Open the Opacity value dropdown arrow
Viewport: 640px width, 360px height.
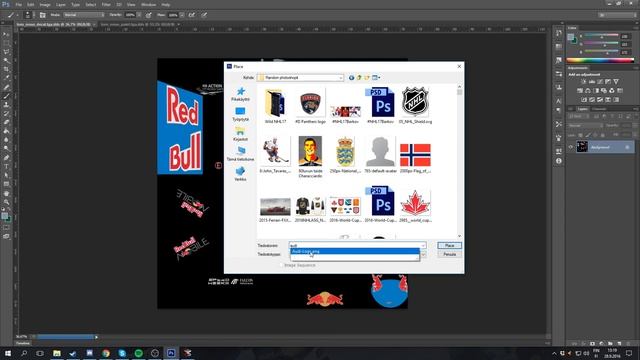139,15
